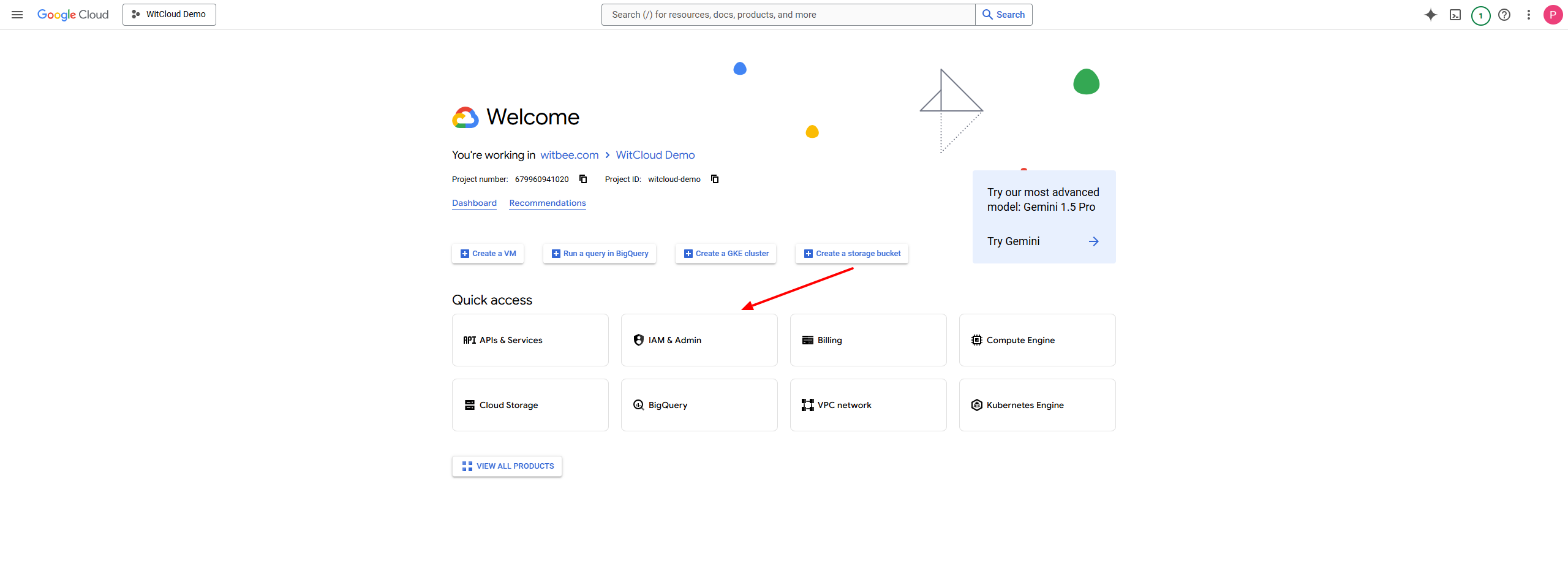Click Create a VM button

click(x=488, y=254)
